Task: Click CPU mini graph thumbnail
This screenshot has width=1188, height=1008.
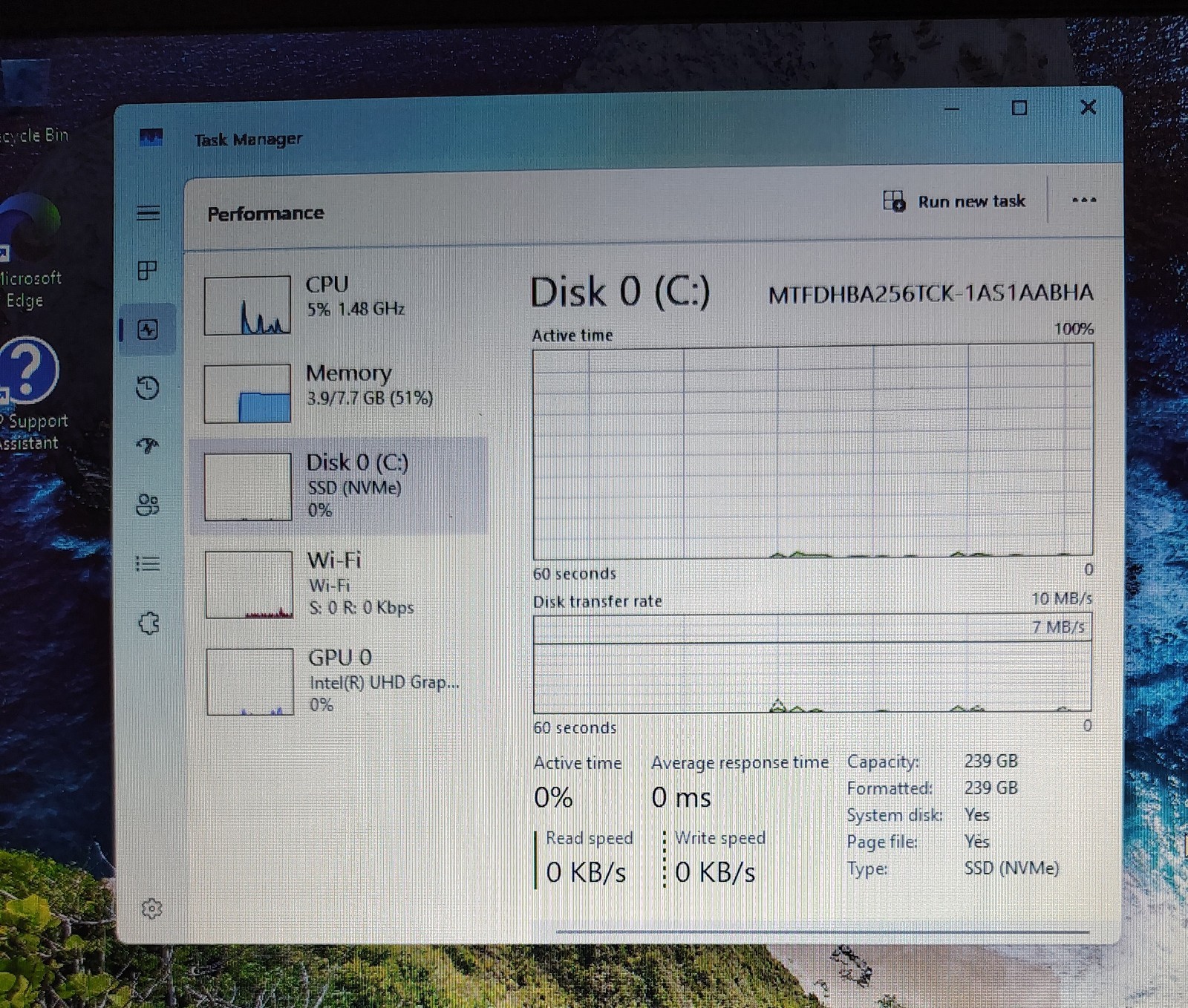Action: pyautogui.click(x=247, y=305)
